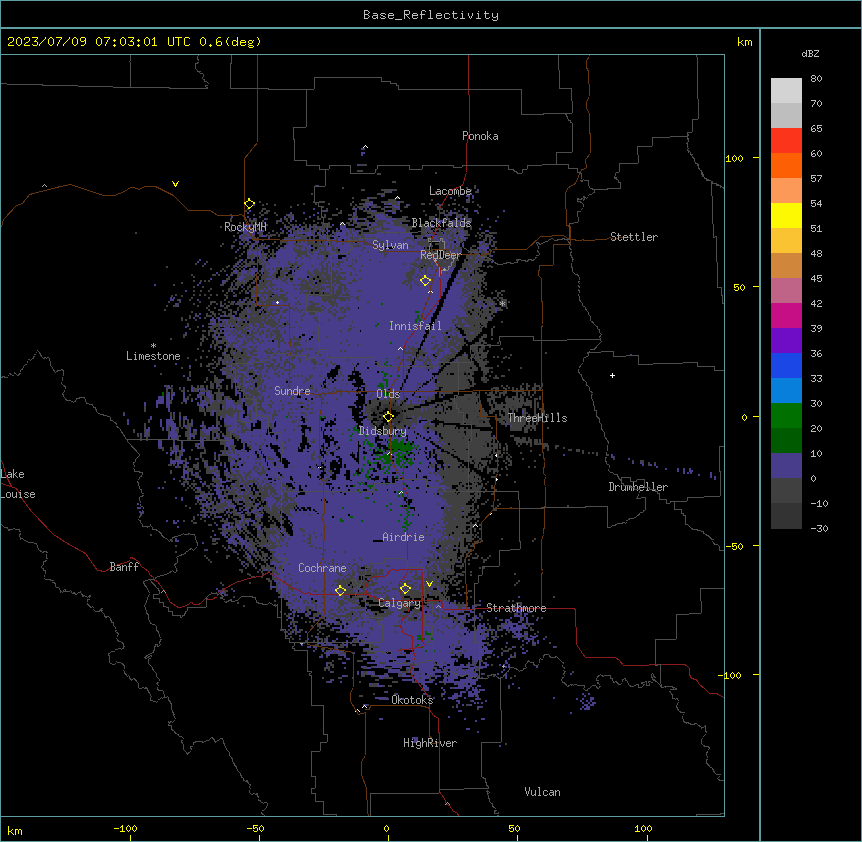Image resolution: width=862 pixels, height=842 pixels.
Task: Click the yellow diamond marker near RockyMH
Action: point(249,204)
